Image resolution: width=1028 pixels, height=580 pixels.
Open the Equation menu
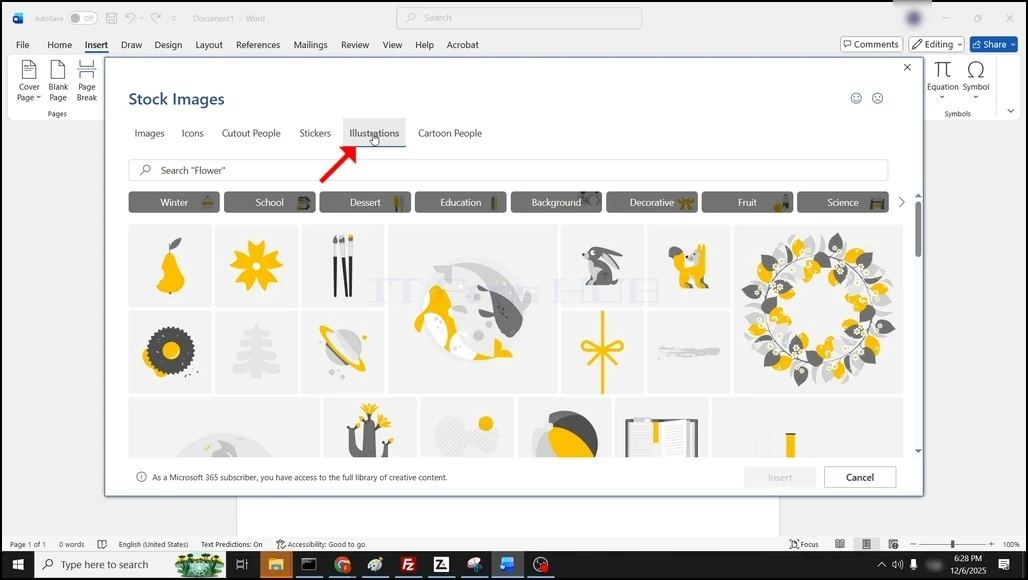[942, 81]
